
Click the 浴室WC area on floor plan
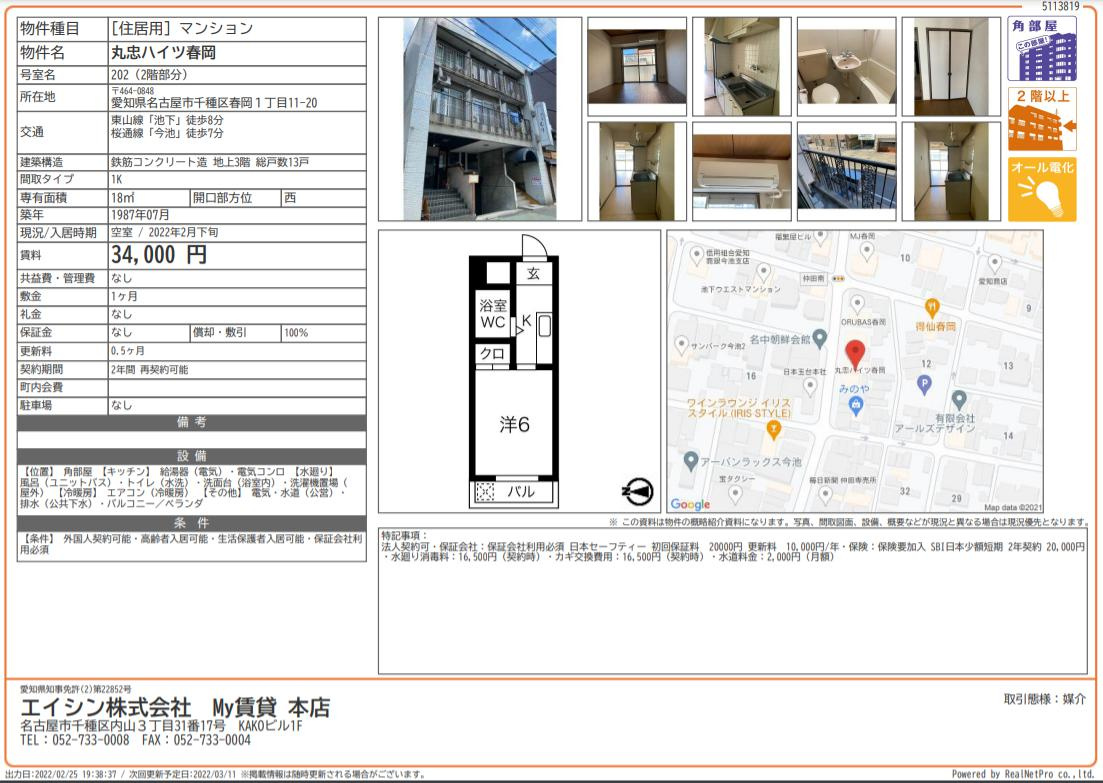[x=492, y=314]
